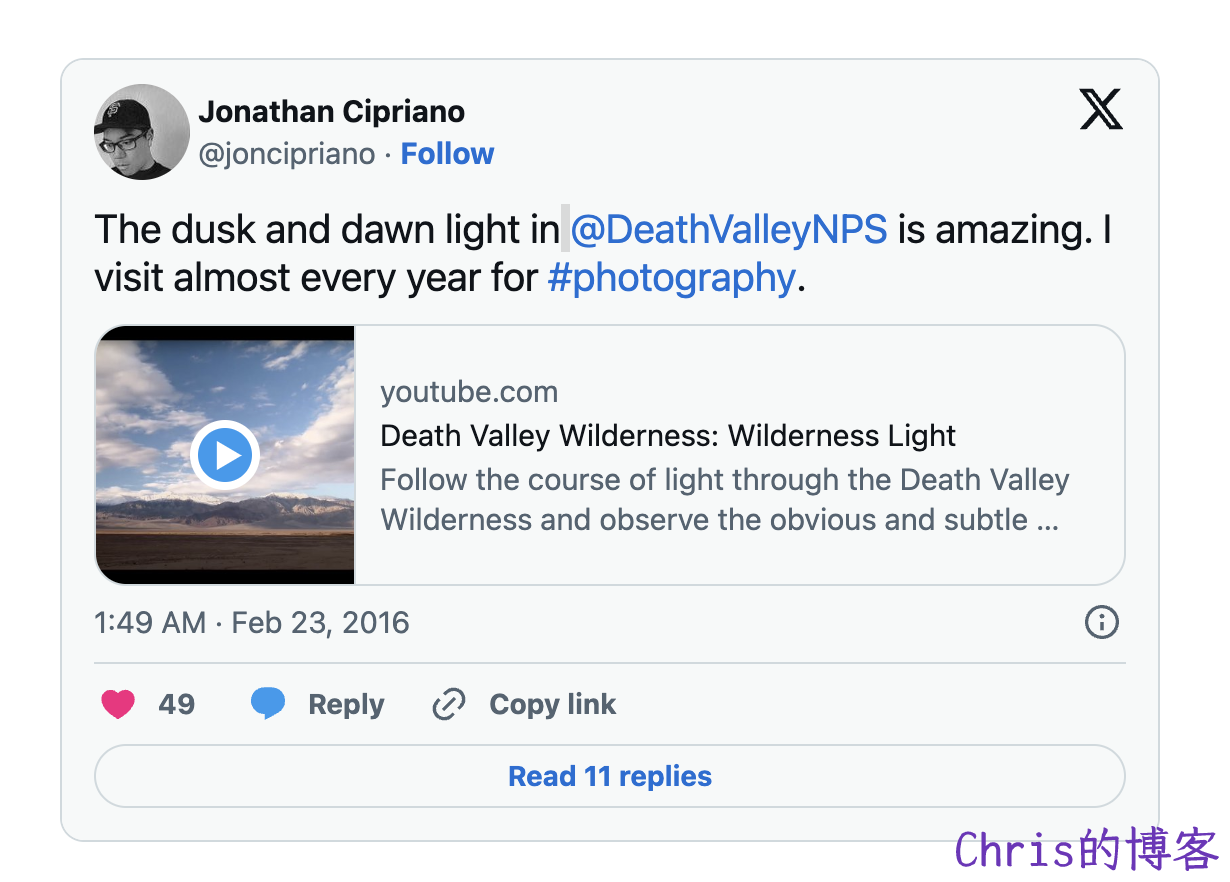Click the Copy link text

[552, 704]
